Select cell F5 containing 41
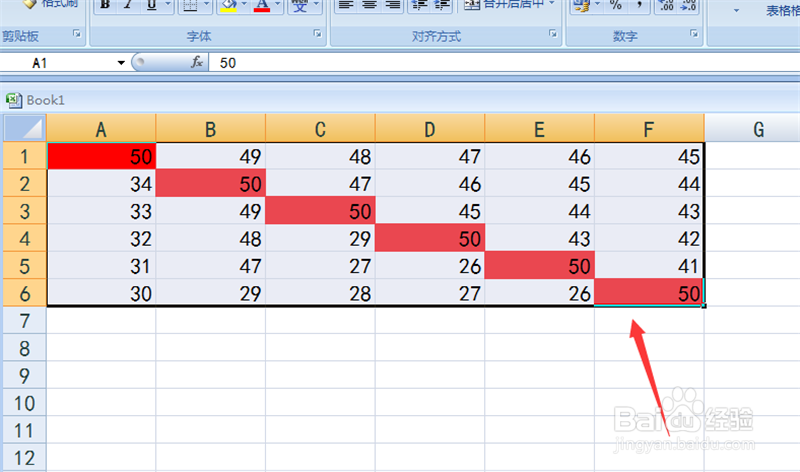The width and height of the screenshot is (800, 472). [x=649, y=265]
